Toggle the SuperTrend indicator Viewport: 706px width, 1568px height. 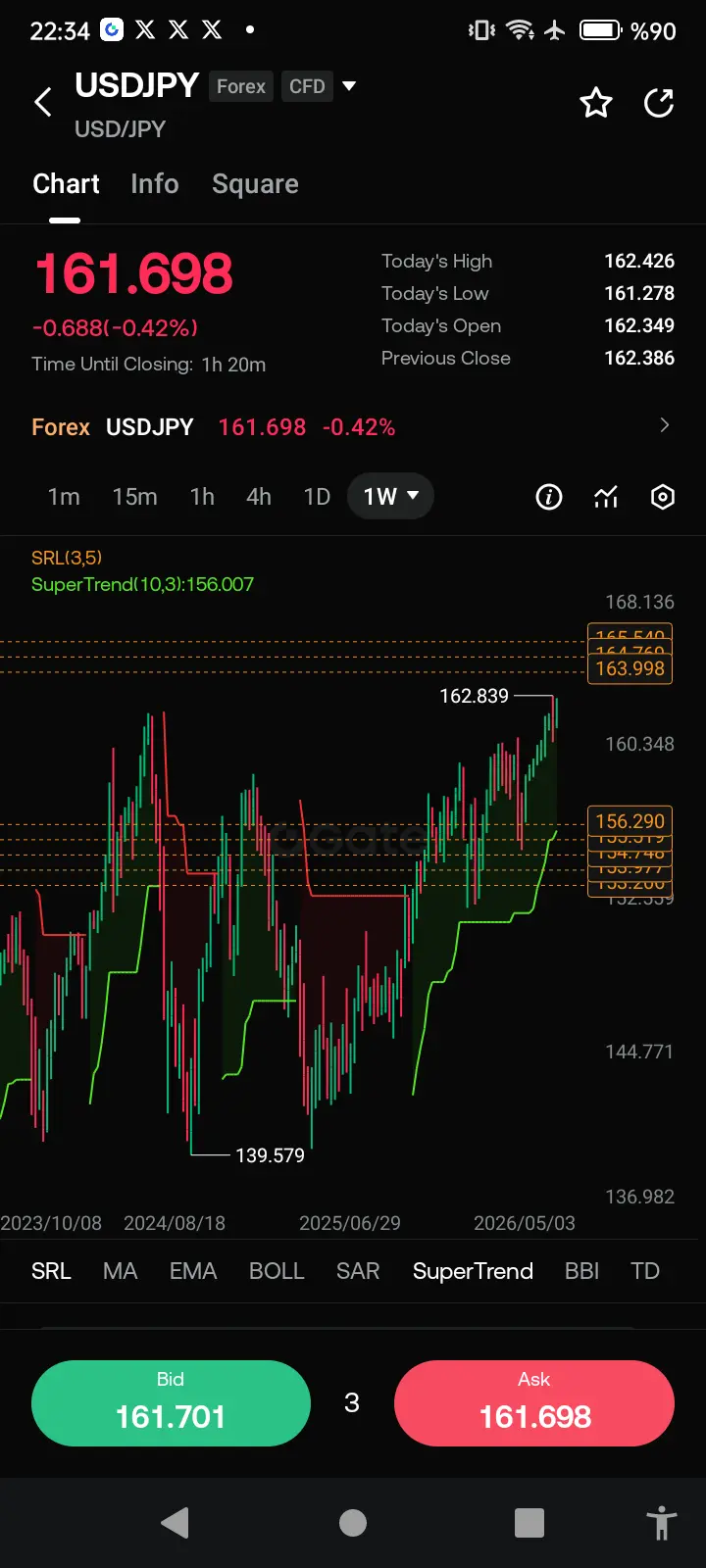point(473,1271)
